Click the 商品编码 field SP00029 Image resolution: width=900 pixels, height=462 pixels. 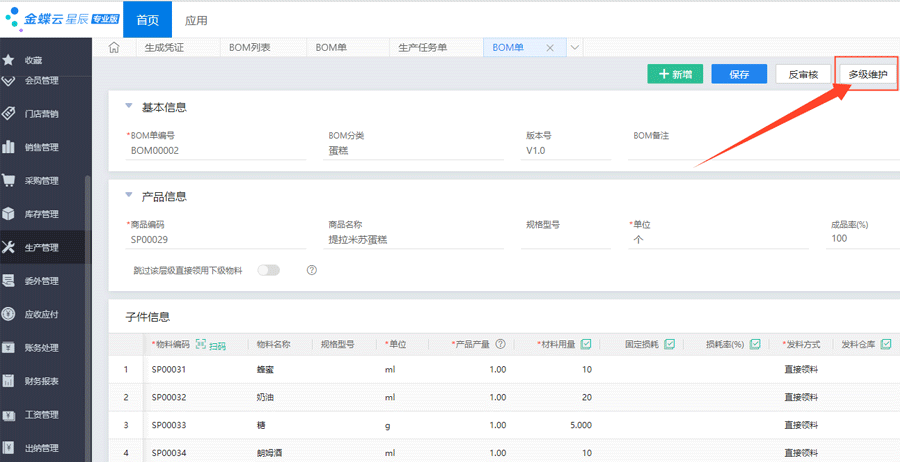pyautogui.click(x=216, y=240)
